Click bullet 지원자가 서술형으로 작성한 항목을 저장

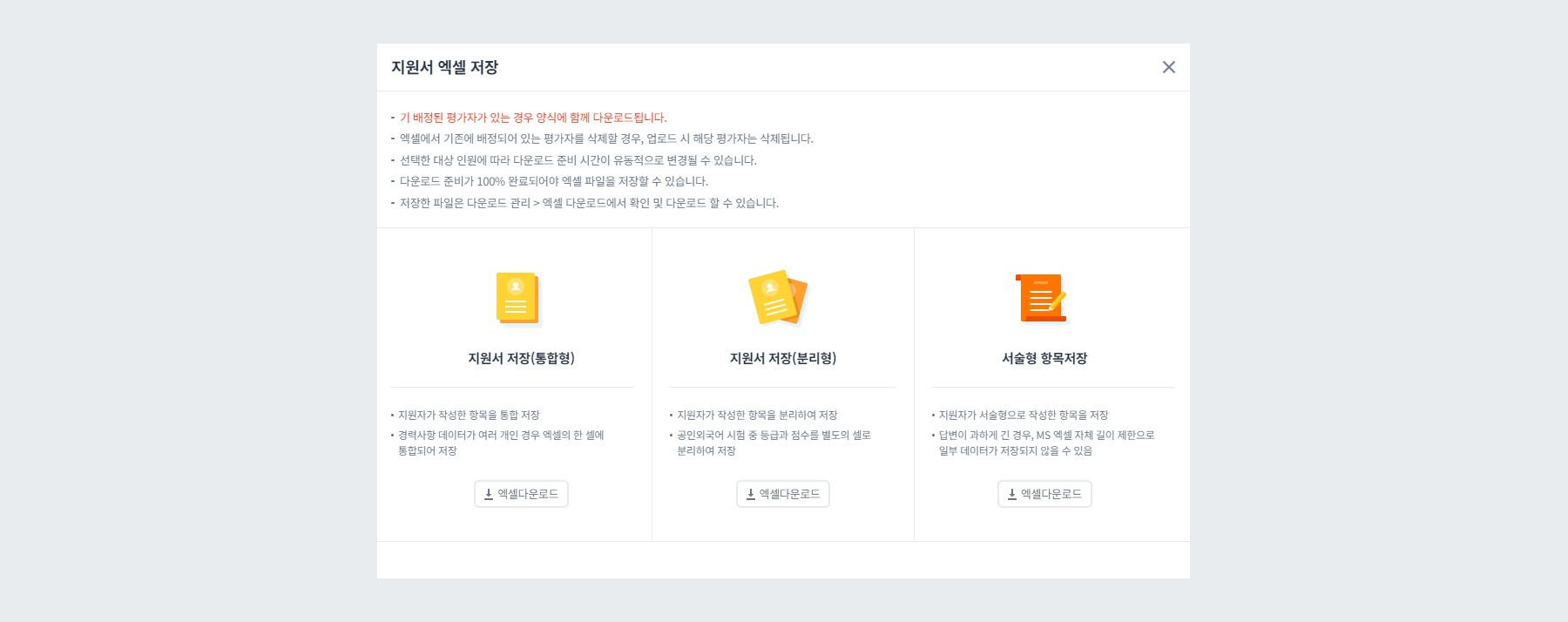pyautogui.click(x=1024, y=415)
